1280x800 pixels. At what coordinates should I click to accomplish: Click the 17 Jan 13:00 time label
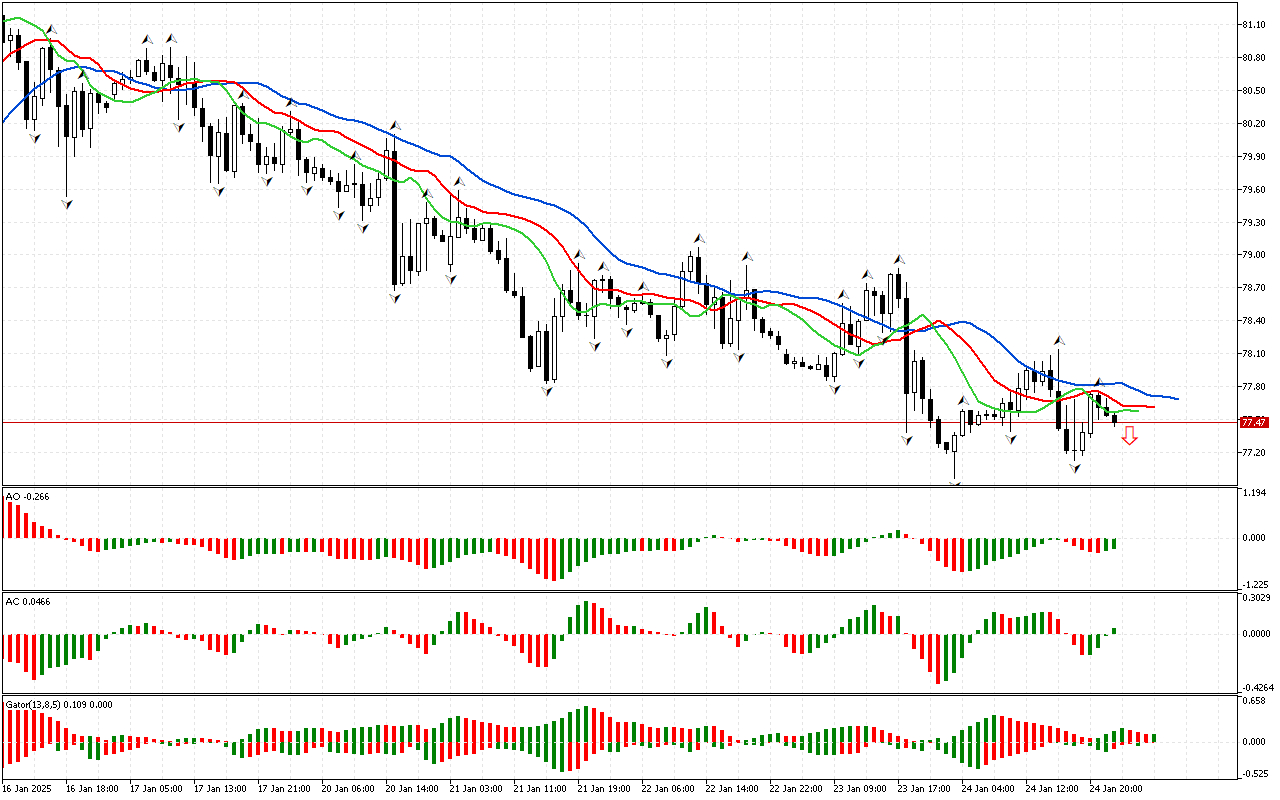click(219, 789)
